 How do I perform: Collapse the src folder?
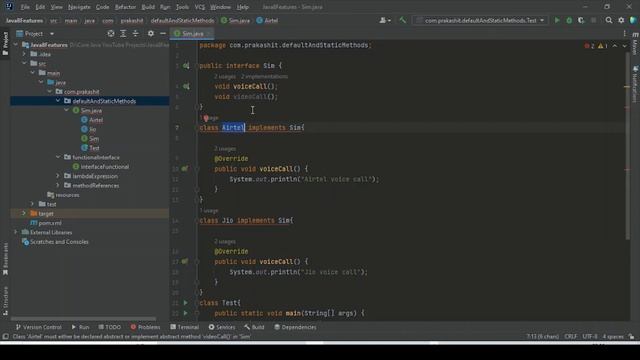tap(24, 63)
